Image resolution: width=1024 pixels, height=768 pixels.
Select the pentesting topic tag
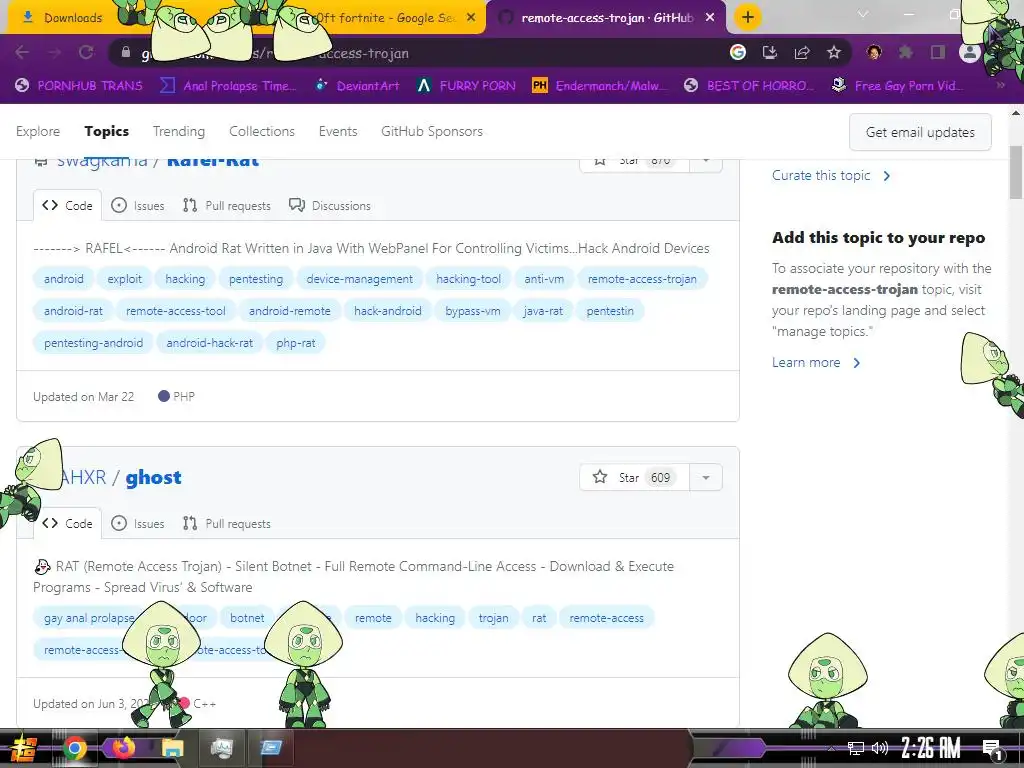click(256, 279)
